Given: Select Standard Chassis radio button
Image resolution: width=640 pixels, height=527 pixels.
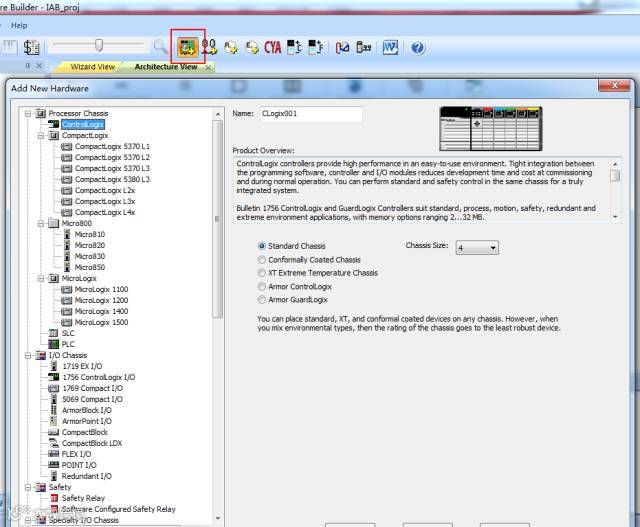Looking at the screenshot, I should [x=262, y=246].
